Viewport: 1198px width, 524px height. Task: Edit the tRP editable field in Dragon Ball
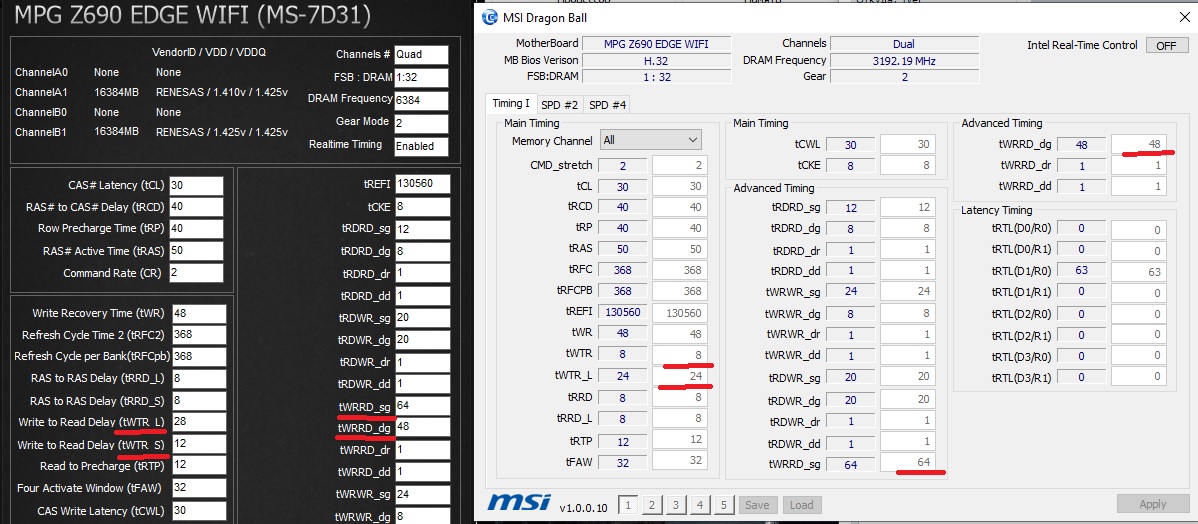[680, 228]
